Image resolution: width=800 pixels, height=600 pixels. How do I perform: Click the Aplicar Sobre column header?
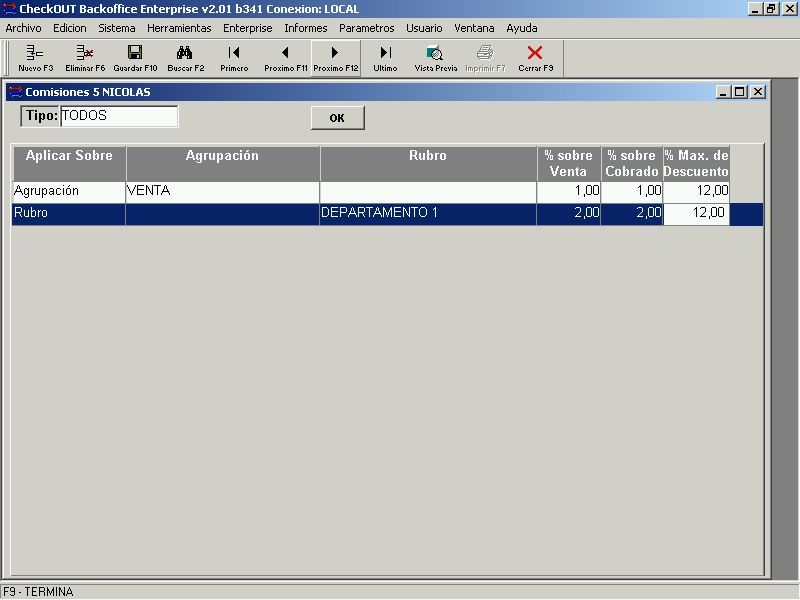click(69, 164)
